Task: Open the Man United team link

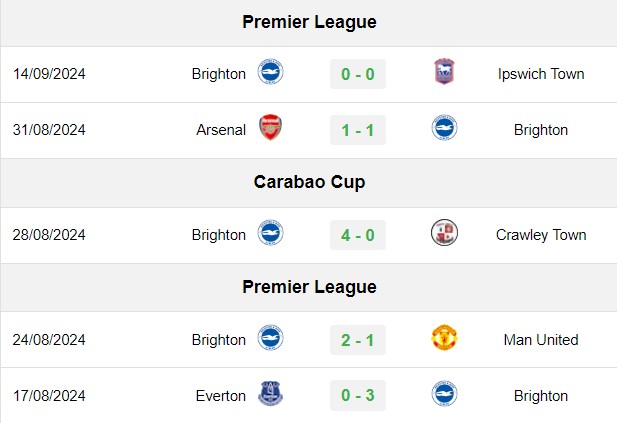Action: (541, 340)
